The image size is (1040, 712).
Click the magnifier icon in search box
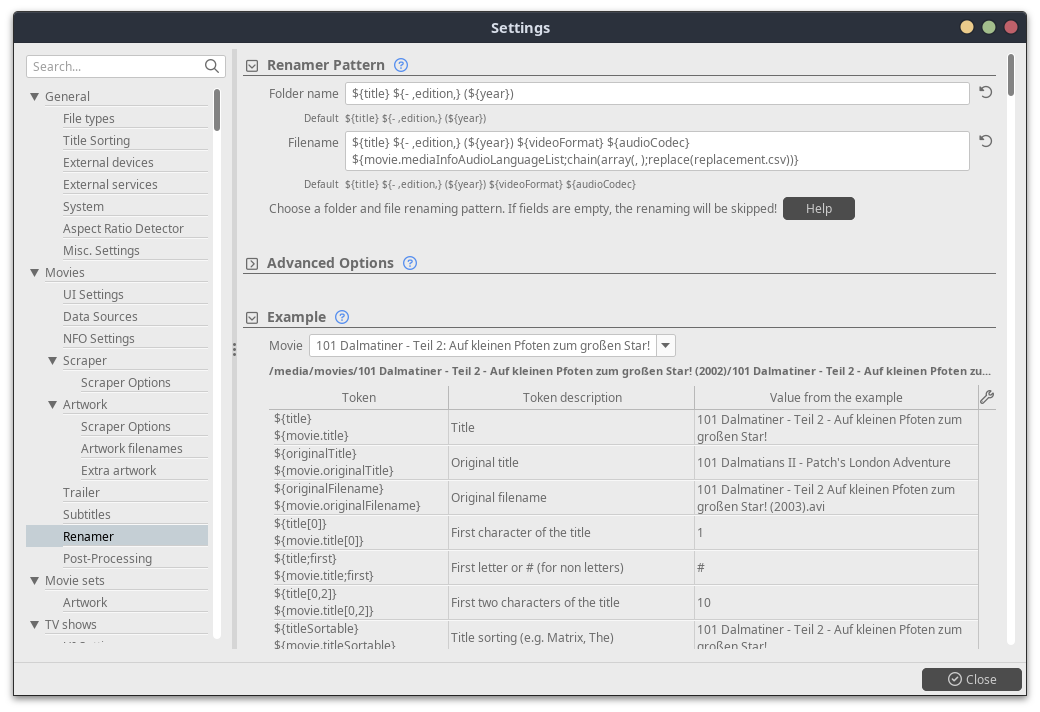(x=212, y=66)
